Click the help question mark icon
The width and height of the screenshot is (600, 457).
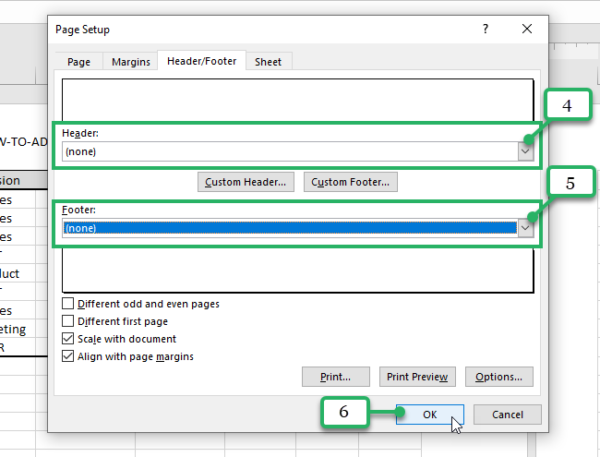[x=486, y=29]
